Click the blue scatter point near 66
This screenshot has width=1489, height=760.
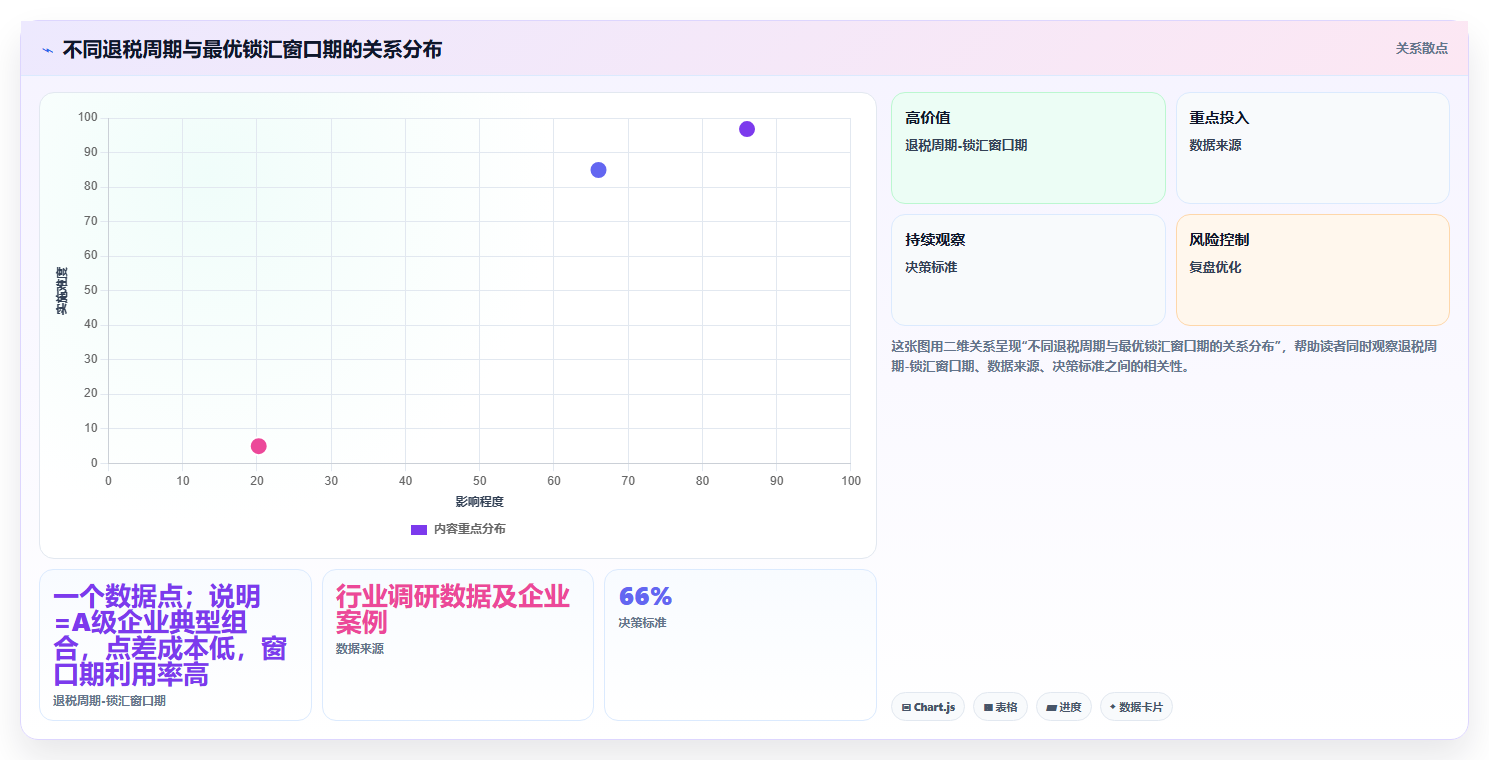coord(598,170)
